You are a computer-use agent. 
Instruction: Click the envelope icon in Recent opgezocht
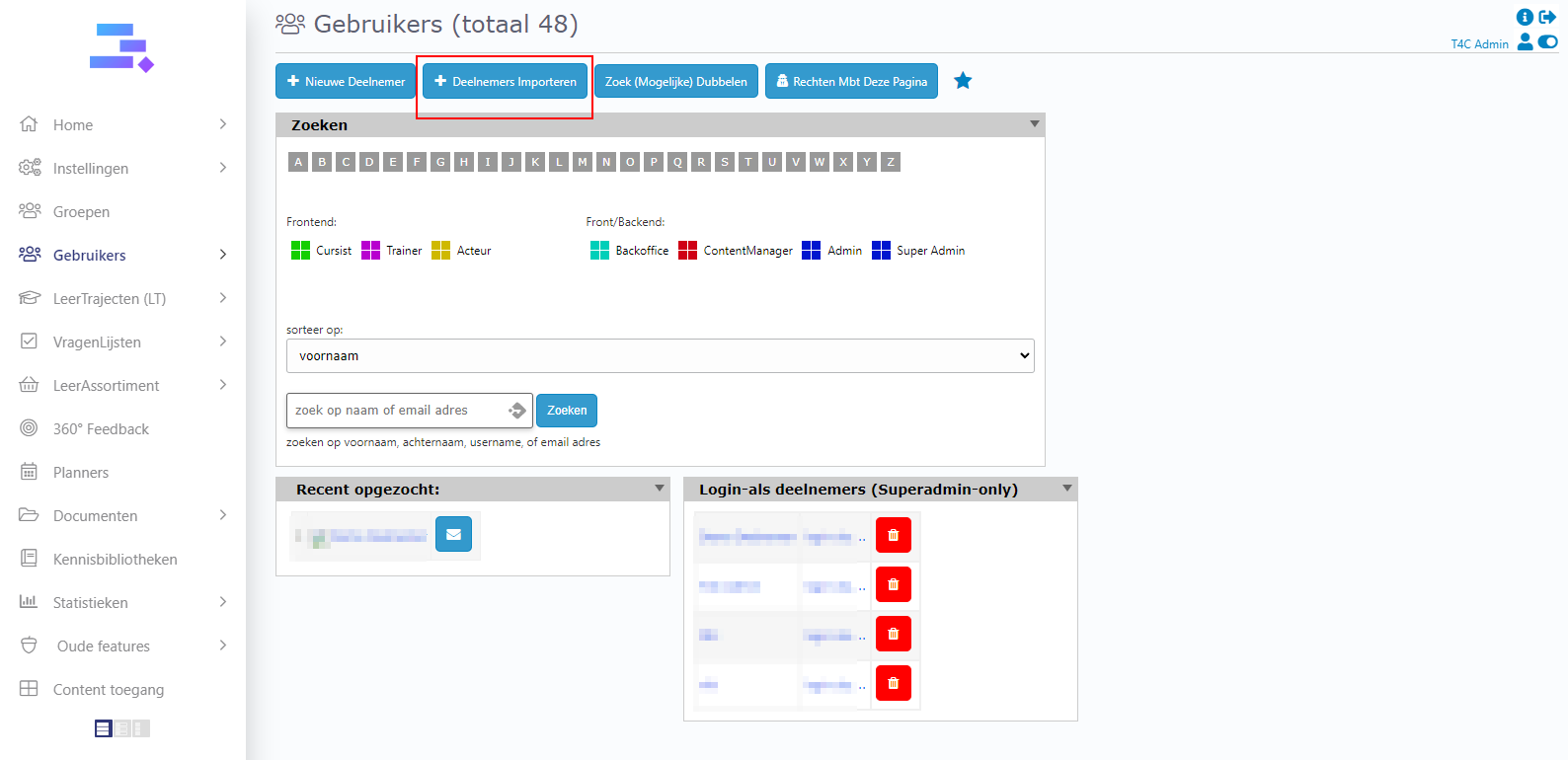point(453,535)
